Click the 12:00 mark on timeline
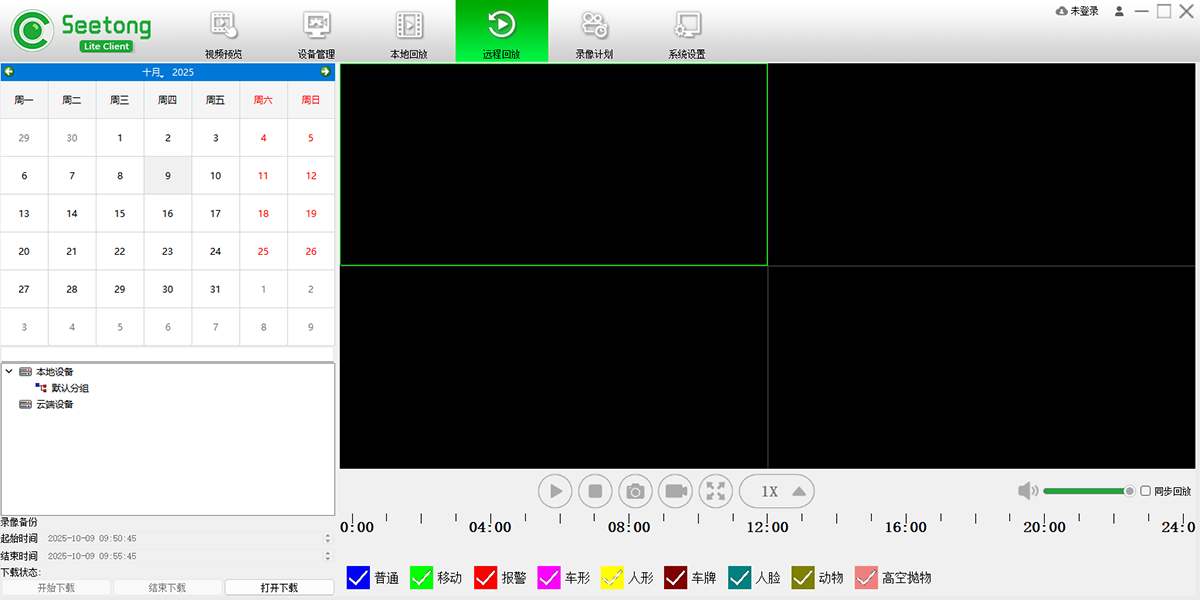This screenshot has width=1200, height=600. tap(767, 527)
